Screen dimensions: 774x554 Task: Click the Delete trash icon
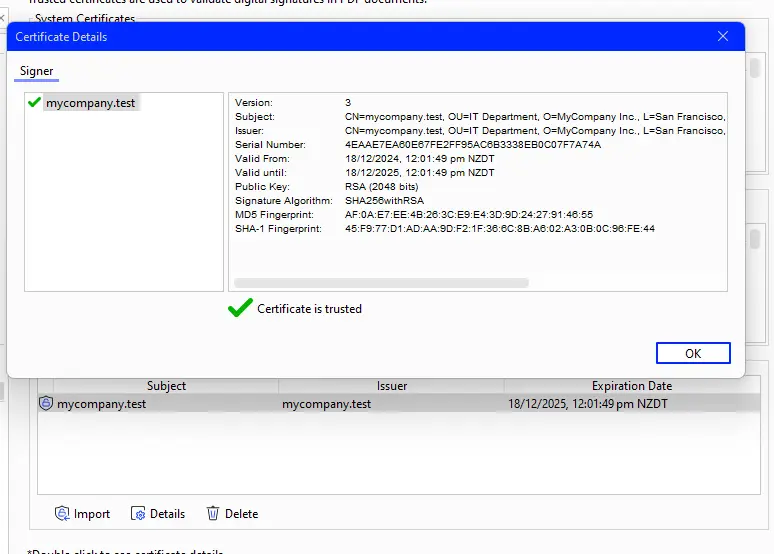tap(213, 514)
